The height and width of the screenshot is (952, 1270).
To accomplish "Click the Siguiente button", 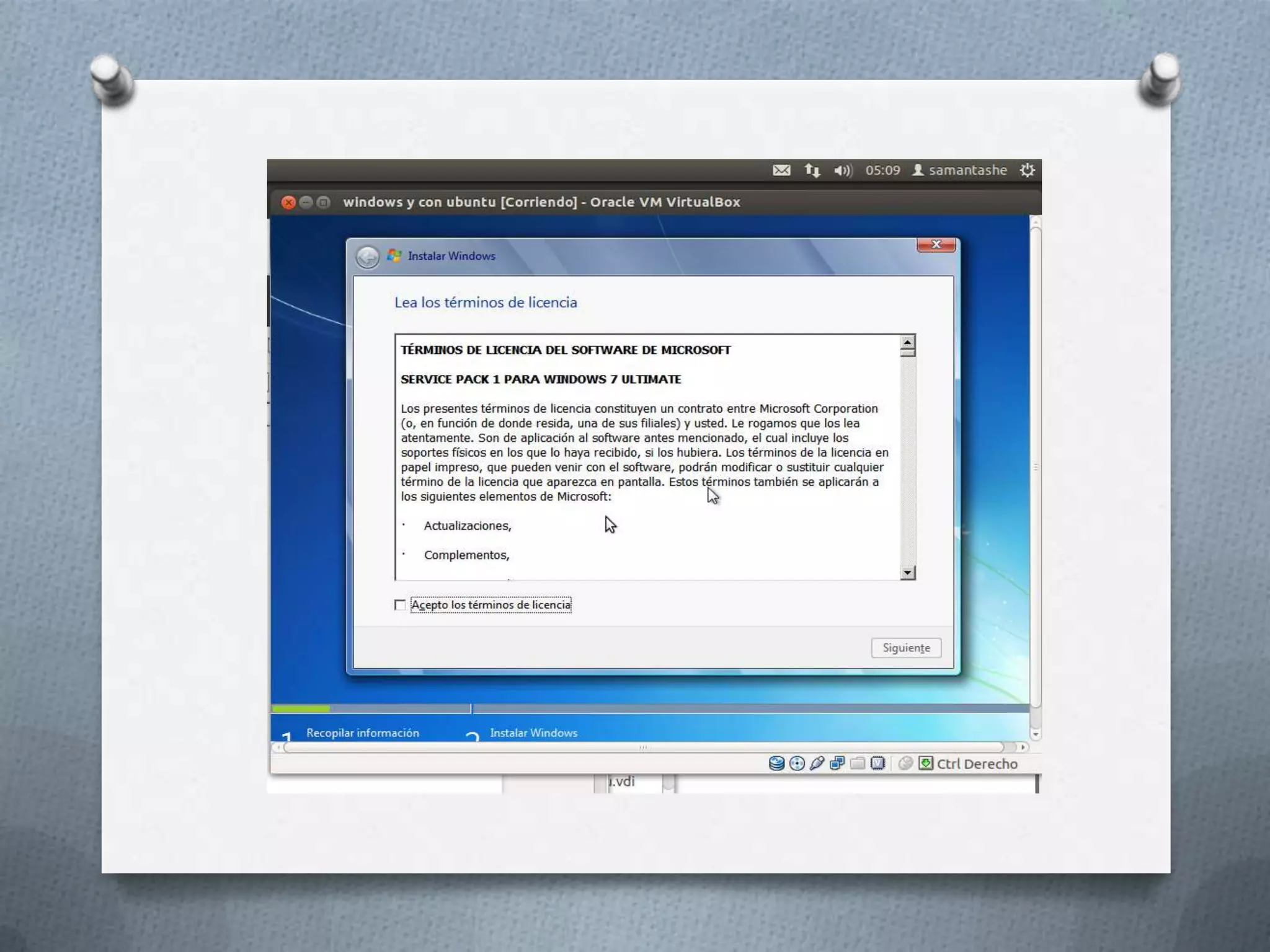I will (x=906, y=648).
